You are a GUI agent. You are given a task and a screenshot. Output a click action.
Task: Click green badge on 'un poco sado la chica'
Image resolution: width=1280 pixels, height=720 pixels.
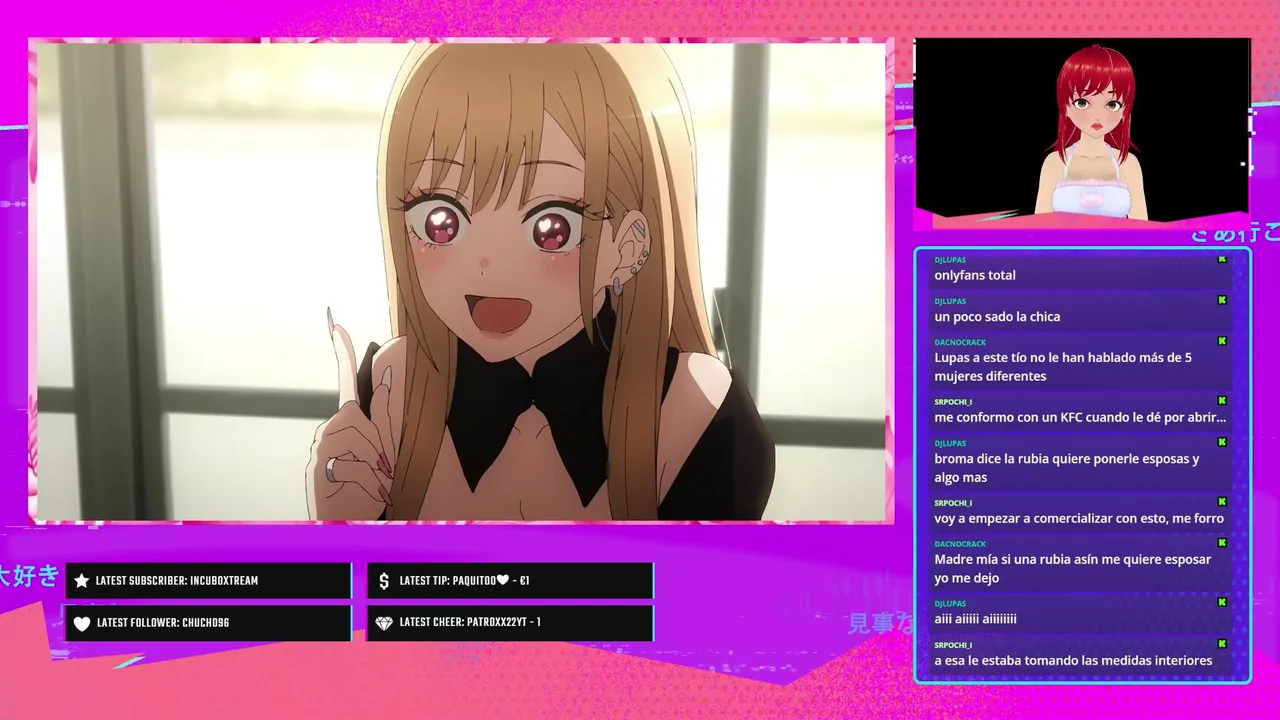click(x=1222, y=300)
